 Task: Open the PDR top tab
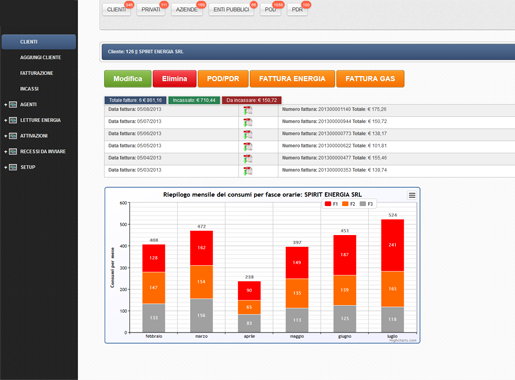coord(297,10)
